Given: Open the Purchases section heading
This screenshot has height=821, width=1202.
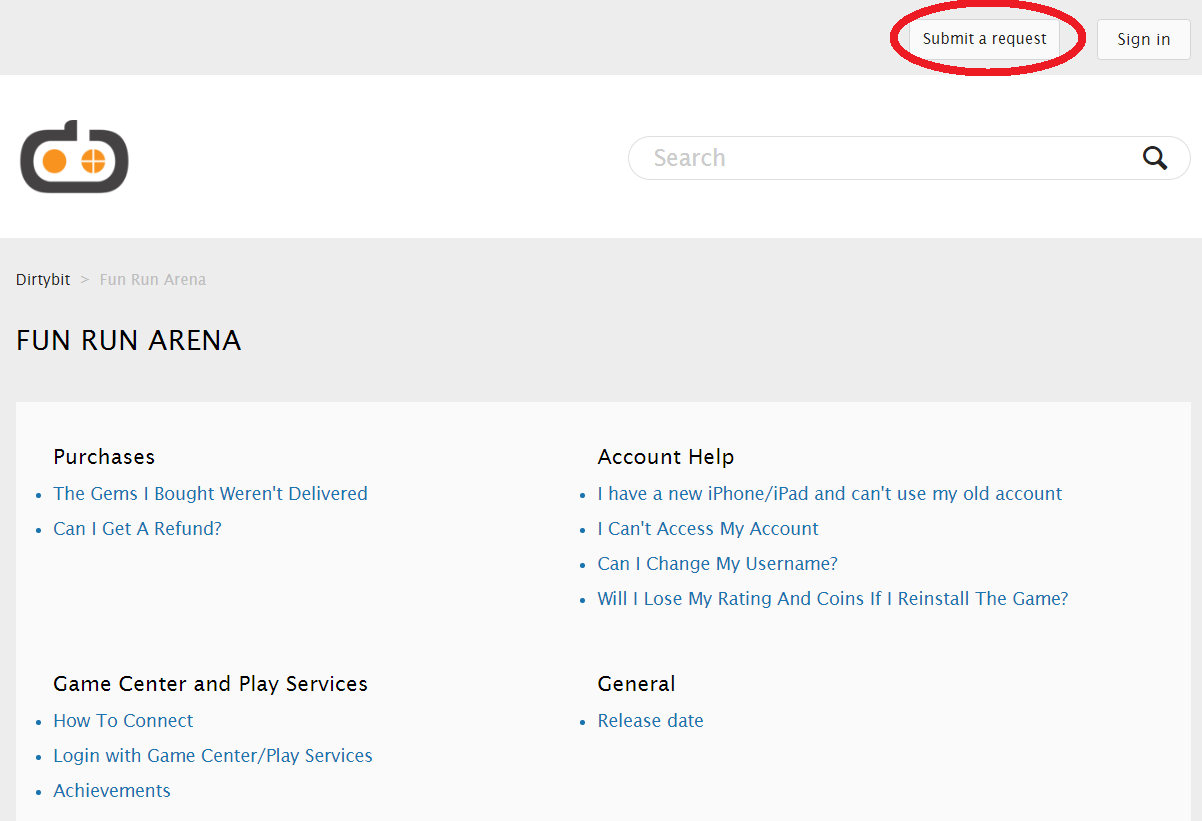Looking at the screenshot, I should point(104,457).
